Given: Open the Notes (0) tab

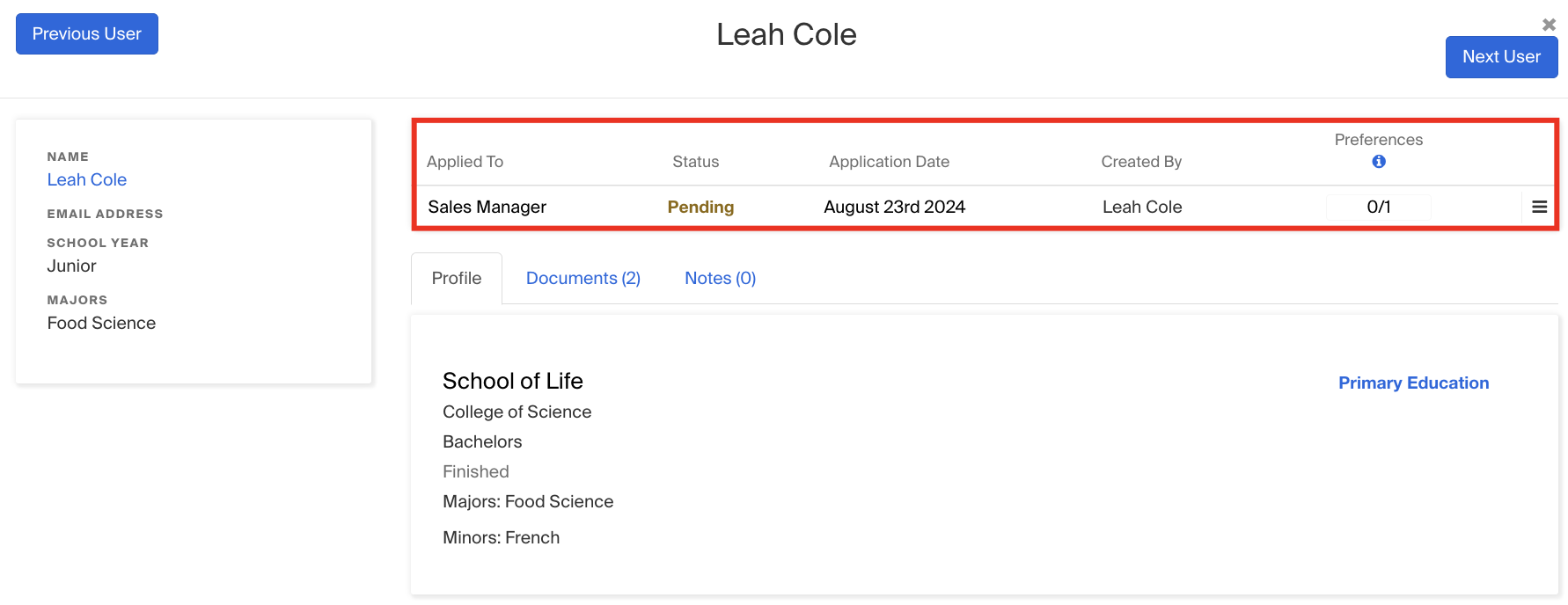Looking at the screenshot, I should click(720, 279).
